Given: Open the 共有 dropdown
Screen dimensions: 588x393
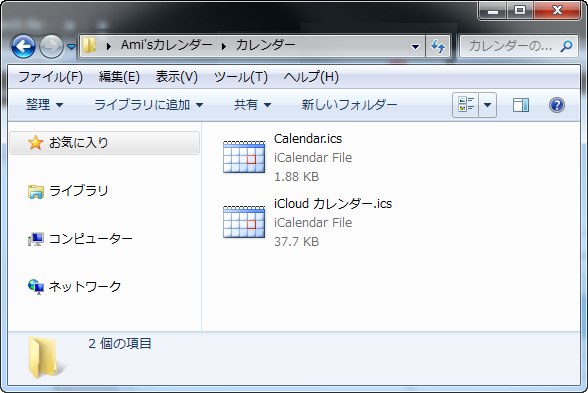Looking at the screenshot, I should click(252, 105).
